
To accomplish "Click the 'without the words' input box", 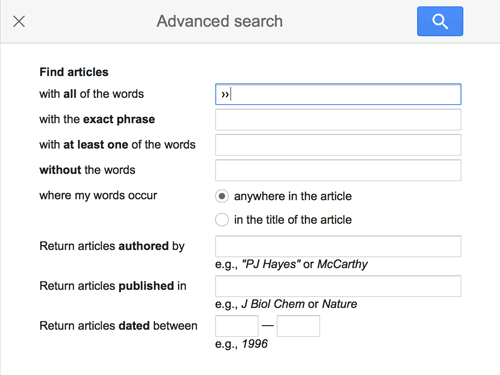I will (x=338, y=170).
